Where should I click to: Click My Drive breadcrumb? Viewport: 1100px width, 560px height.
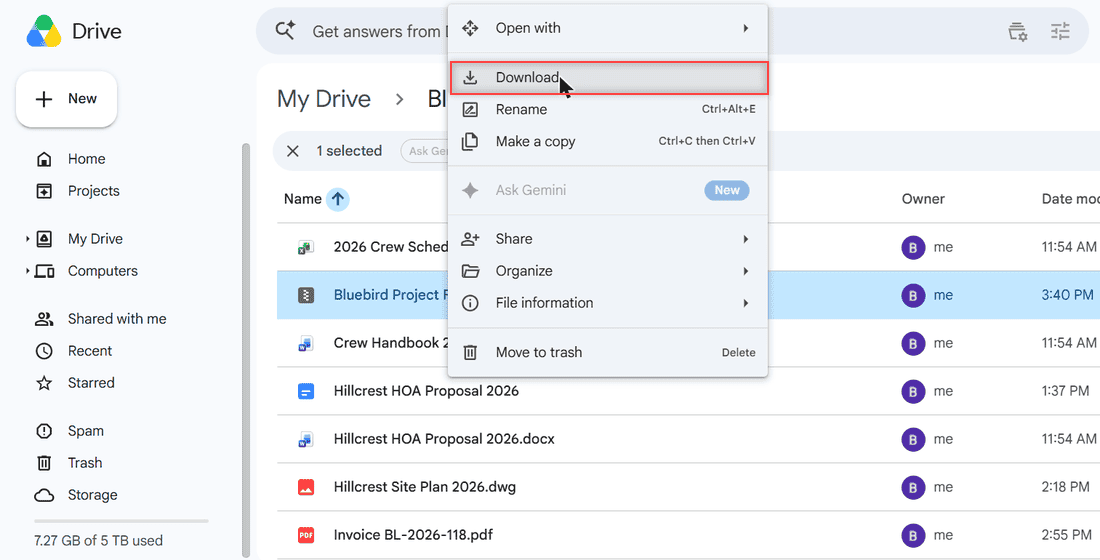[323, 99]
